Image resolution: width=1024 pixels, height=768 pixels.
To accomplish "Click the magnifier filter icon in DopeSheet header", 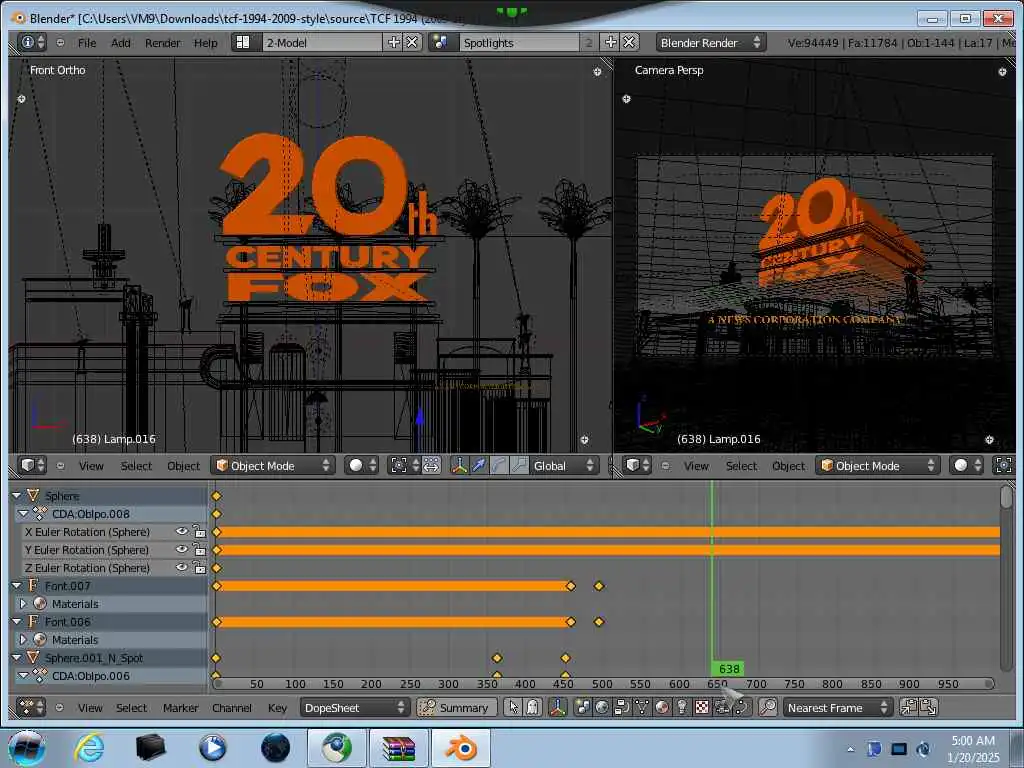I will click(769, 707).
